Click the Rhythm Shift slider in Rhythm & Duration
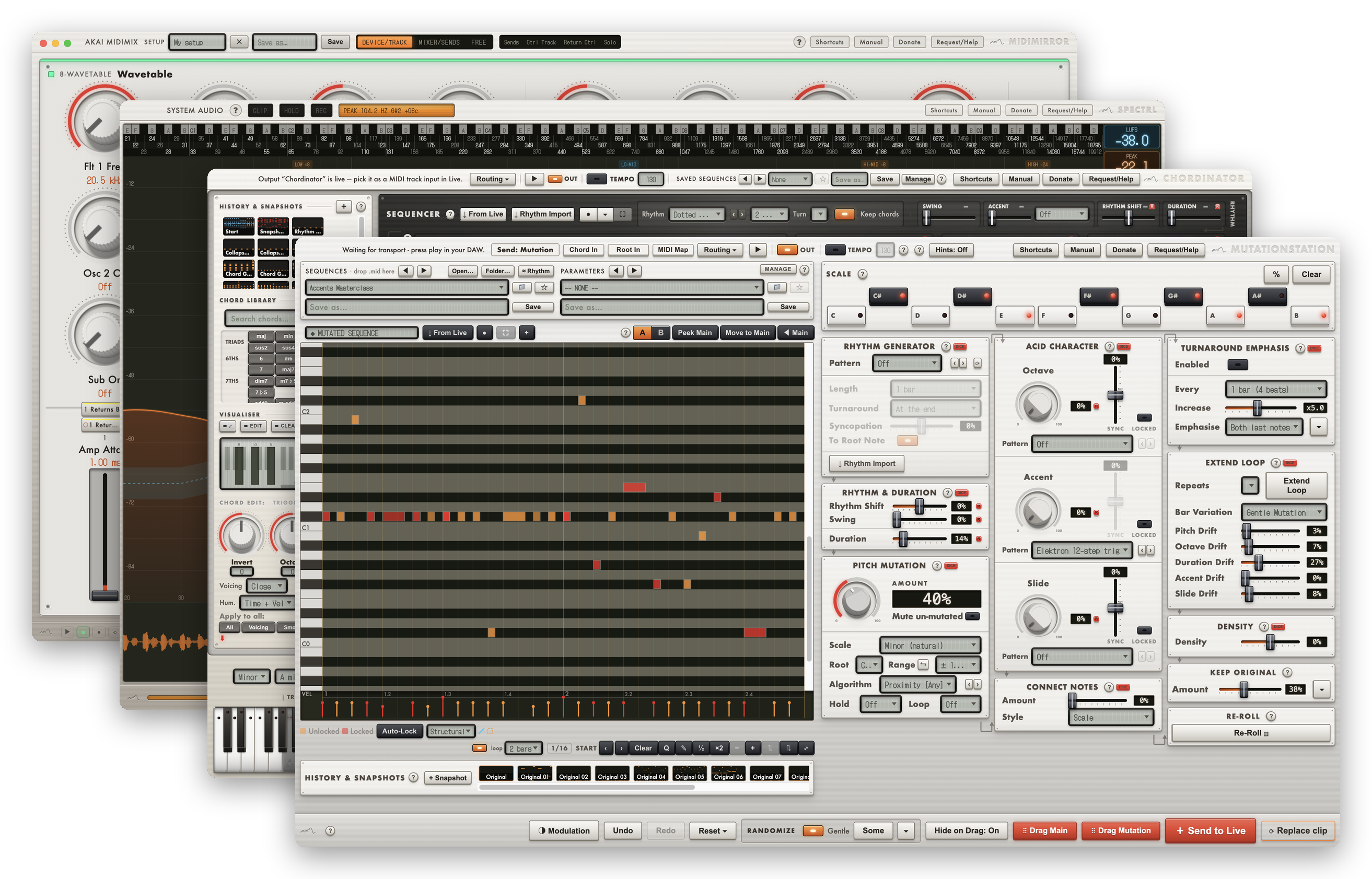1372x879 pixels. coord(919,507)
